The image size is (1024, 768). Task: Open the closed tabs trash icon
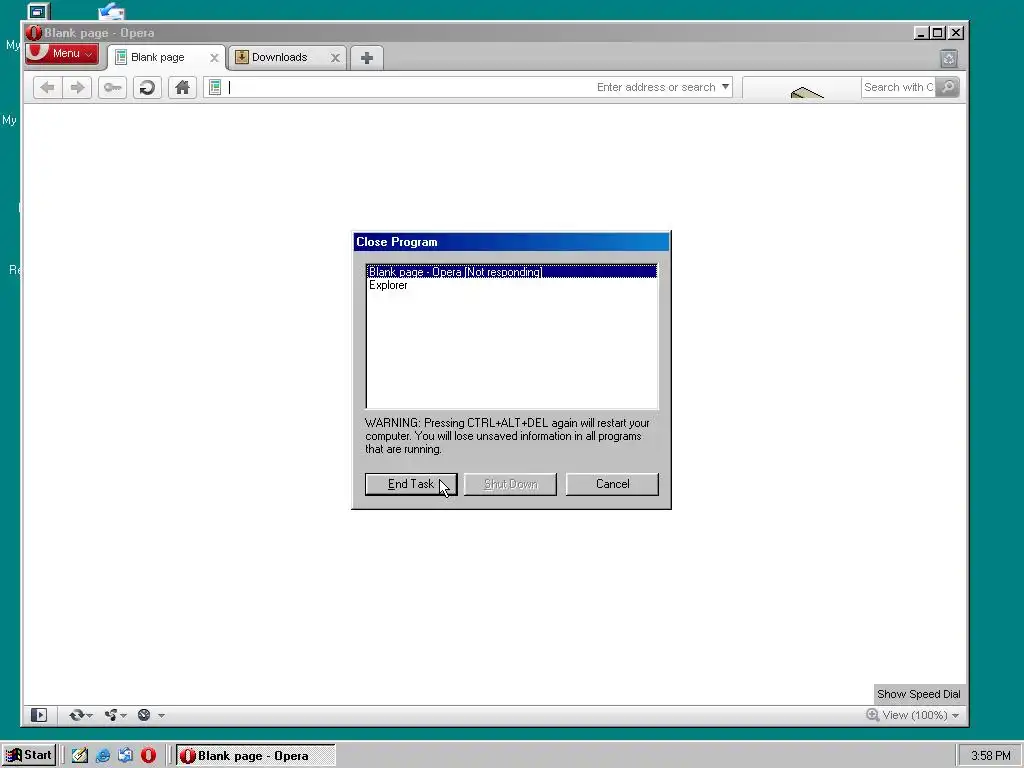click(949, 59)
